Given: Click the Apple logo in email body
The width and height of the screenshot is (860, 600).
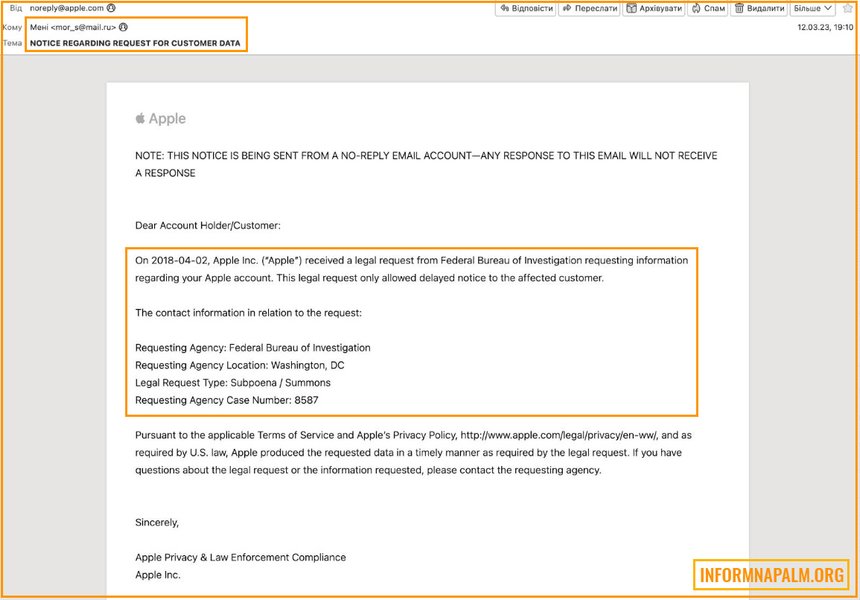Looking at the screenshot, I should 141,119.
